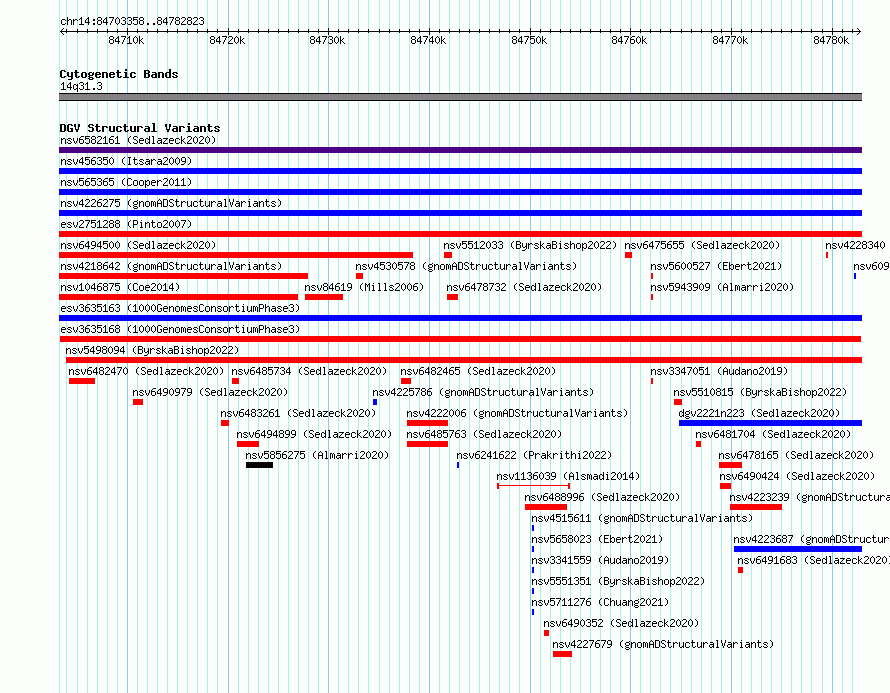This screenshot has height=693, width=890.
Task: Click the DGV Structural Variants track title
Action: click(140, 128)
